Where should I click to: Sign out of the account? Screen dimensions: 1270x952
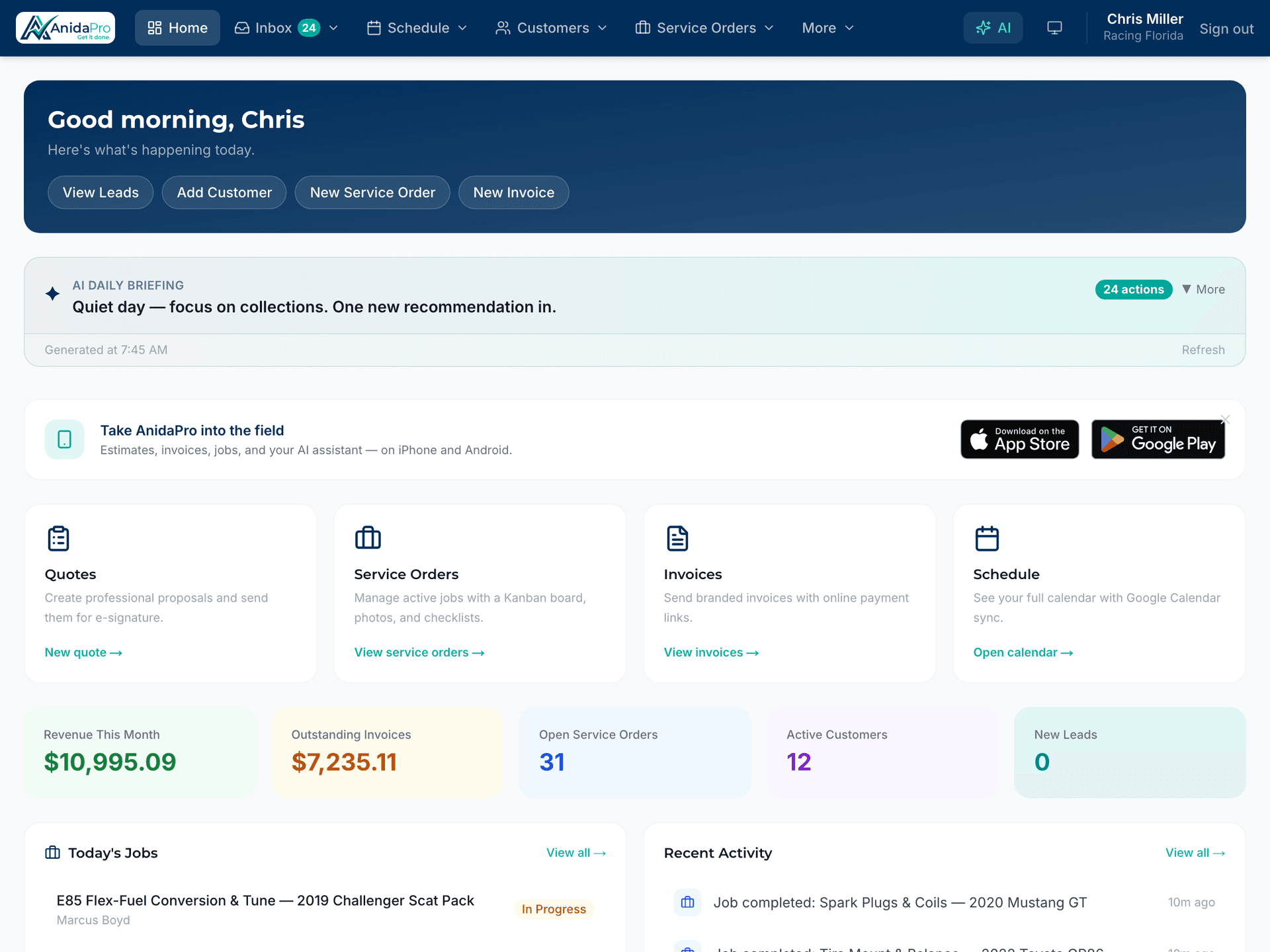(x=1226, y=28)
